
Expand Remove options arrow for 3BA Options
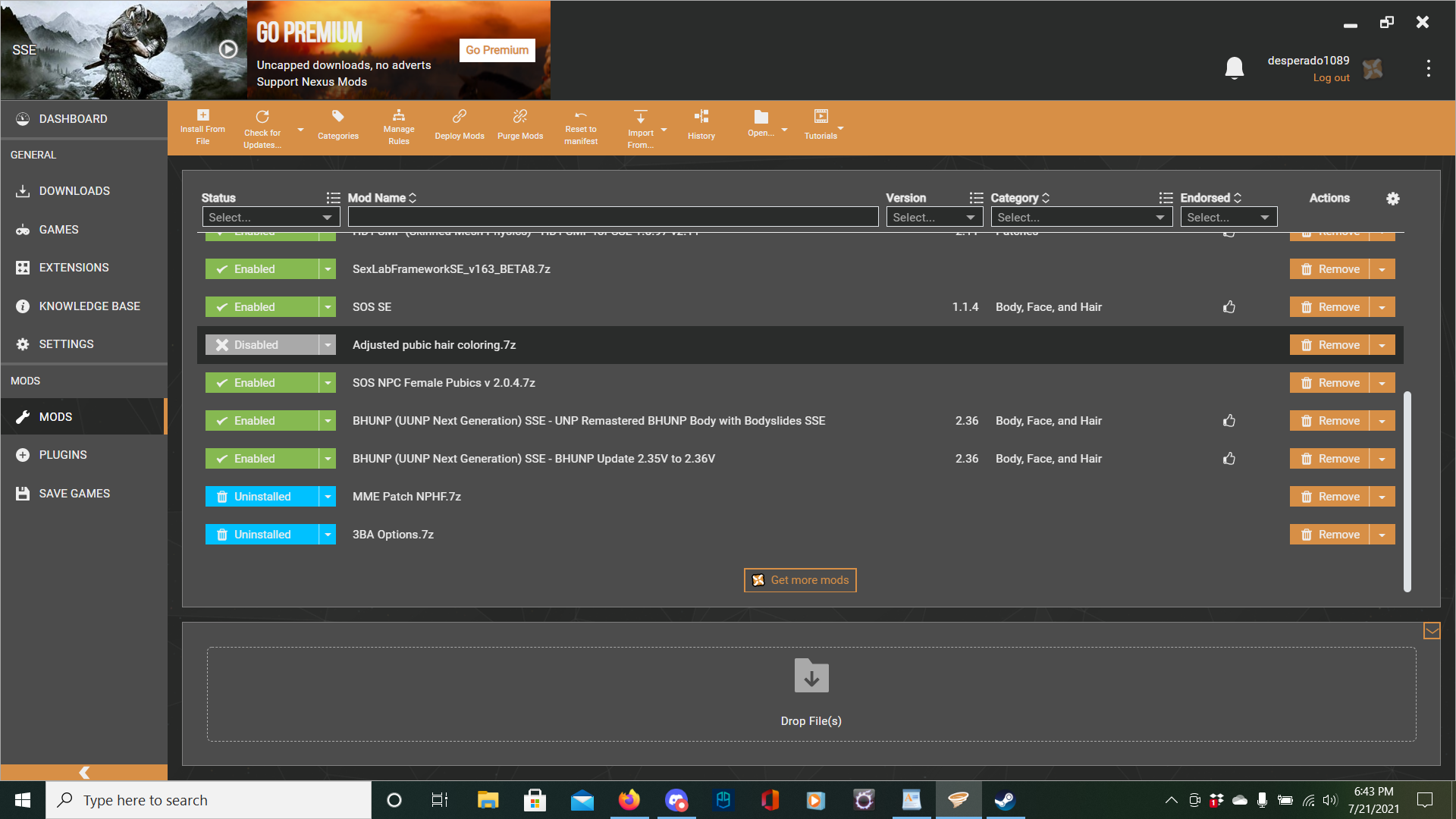tap(1382, 535)
